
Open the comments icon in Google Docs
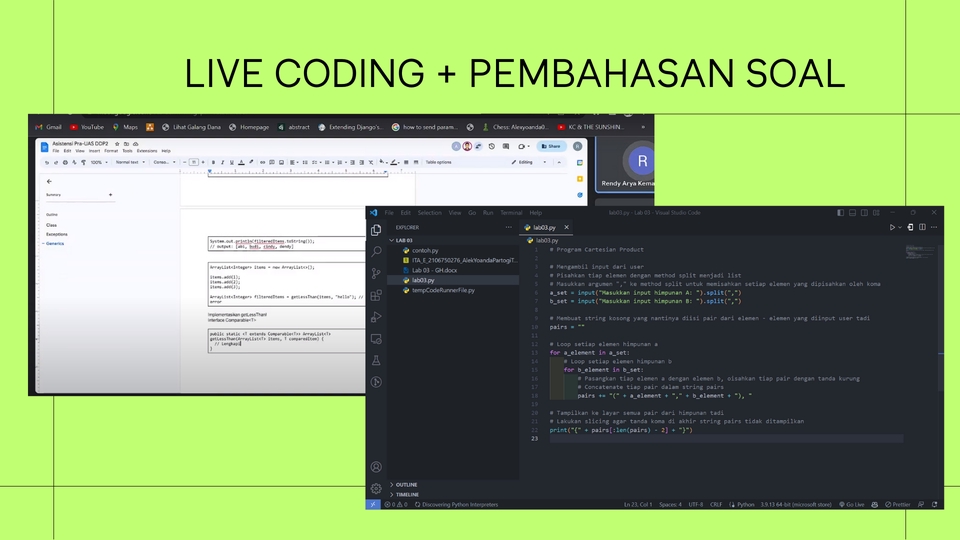click(506, 146)
